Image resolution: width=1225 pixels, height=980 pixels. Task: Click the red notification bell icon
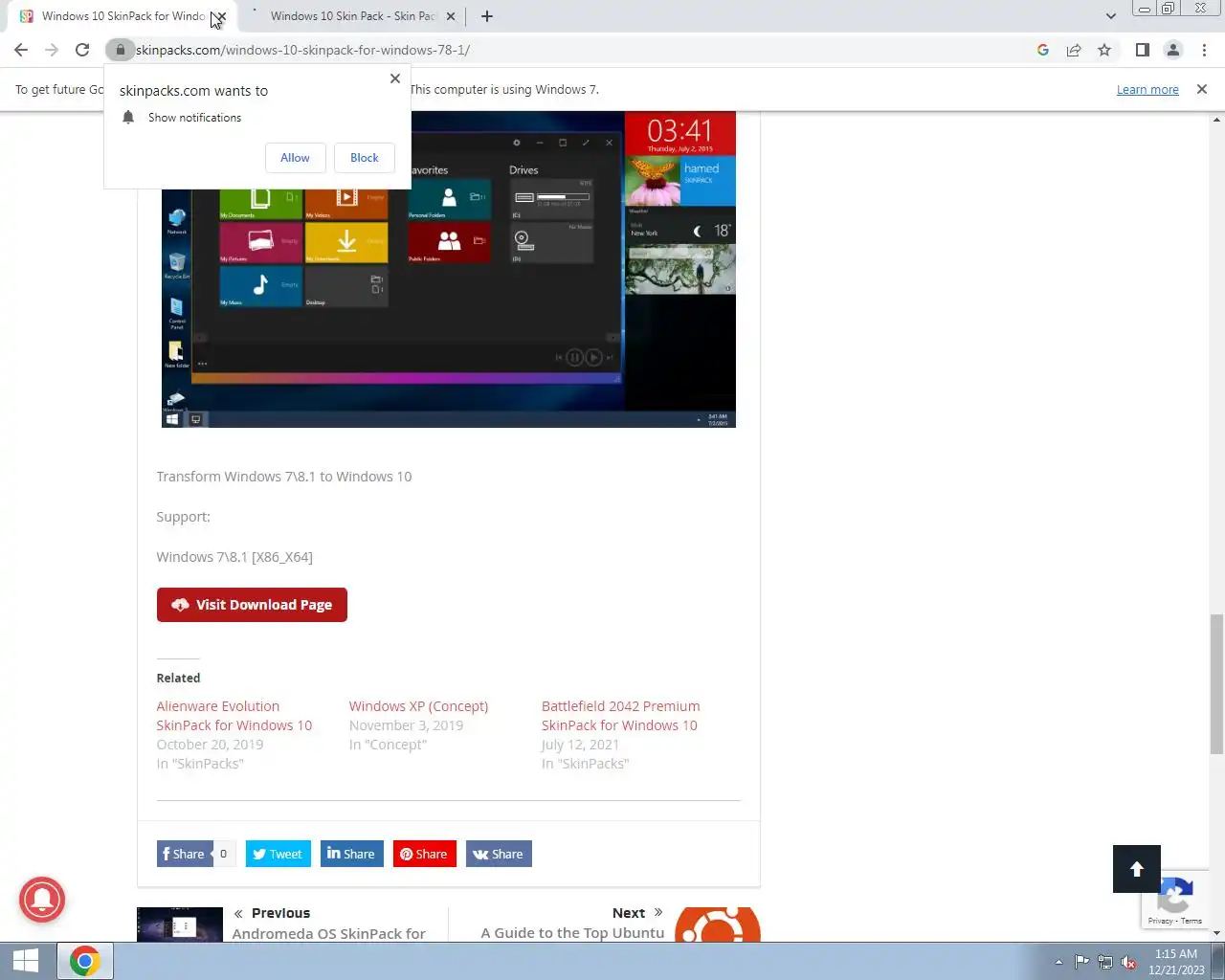click(x=42, y=900)
